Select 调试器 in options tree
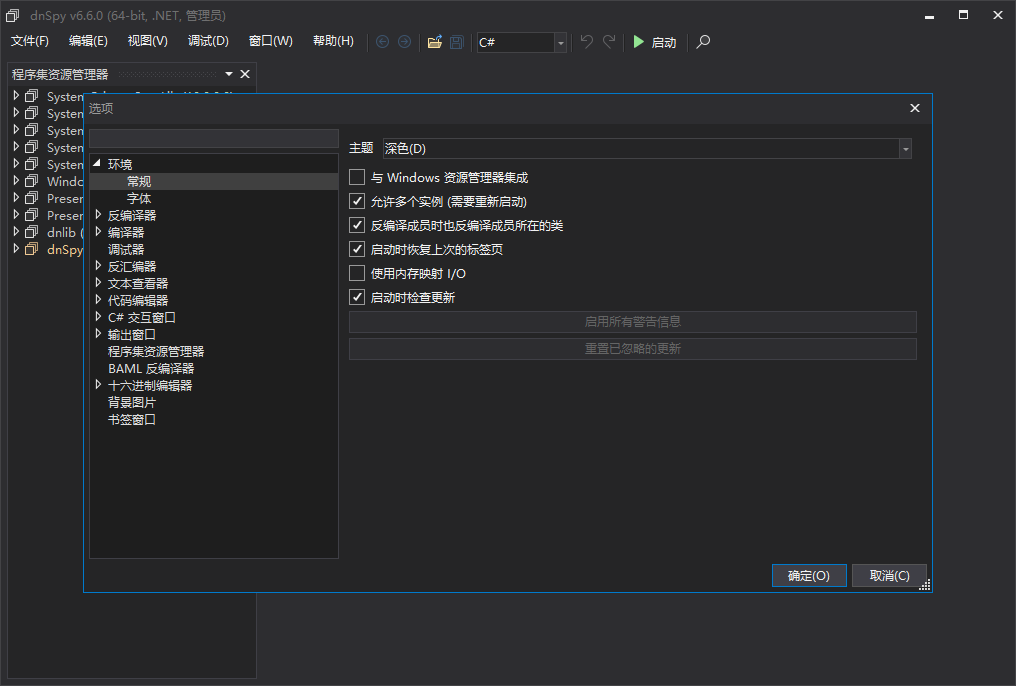The height and width of the screenshot is (686, 1016). pyautogui.click(x=126, y=249)
